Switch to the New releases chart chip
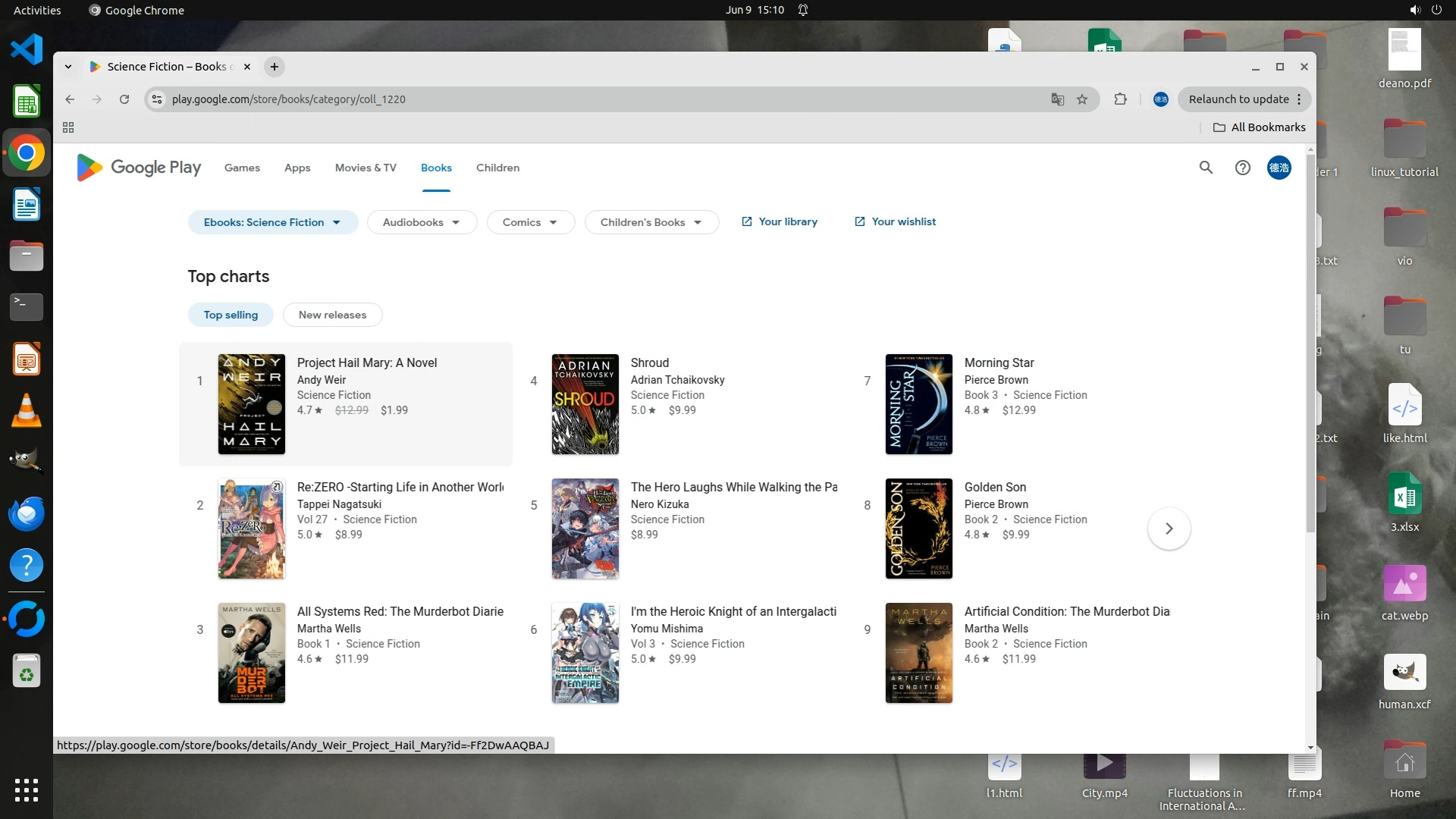 pos(332,315)
